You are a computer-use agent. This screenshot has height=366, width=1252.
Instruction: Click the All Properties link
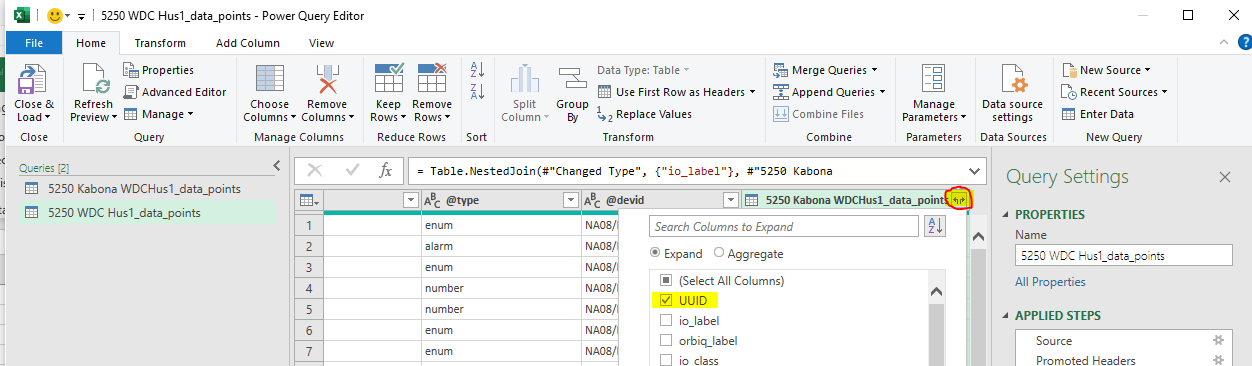[1050, 282]
